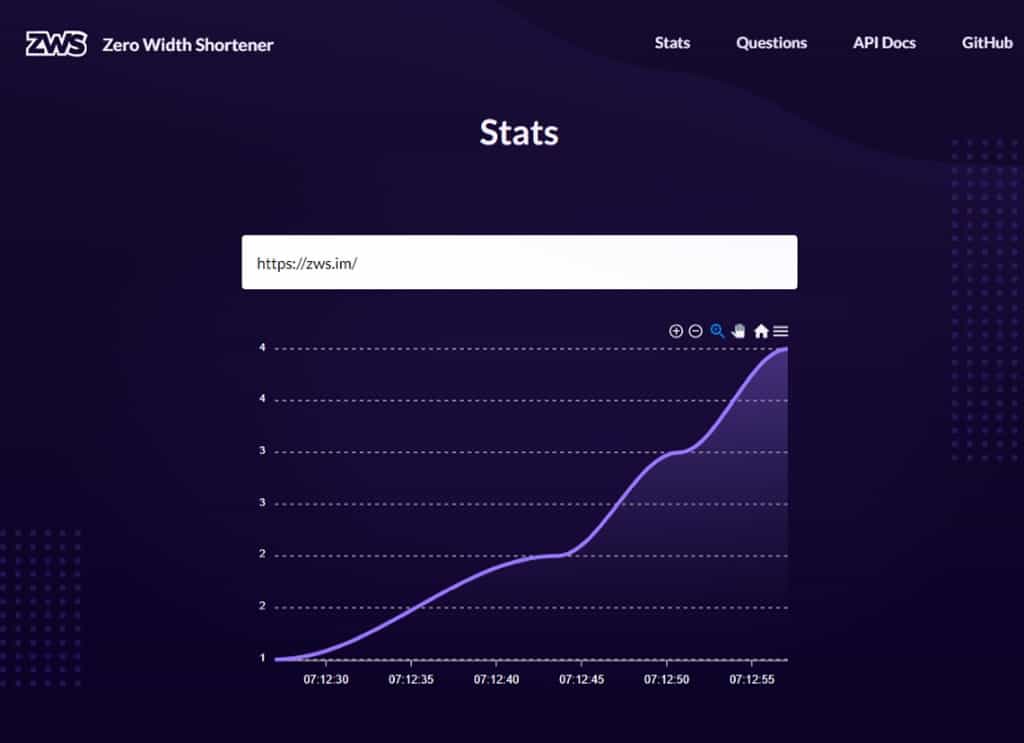This screenshot has width=1024, height=743.
Task: Go to the Questions page
Action: pyautogui.click(x=771, y=42)
